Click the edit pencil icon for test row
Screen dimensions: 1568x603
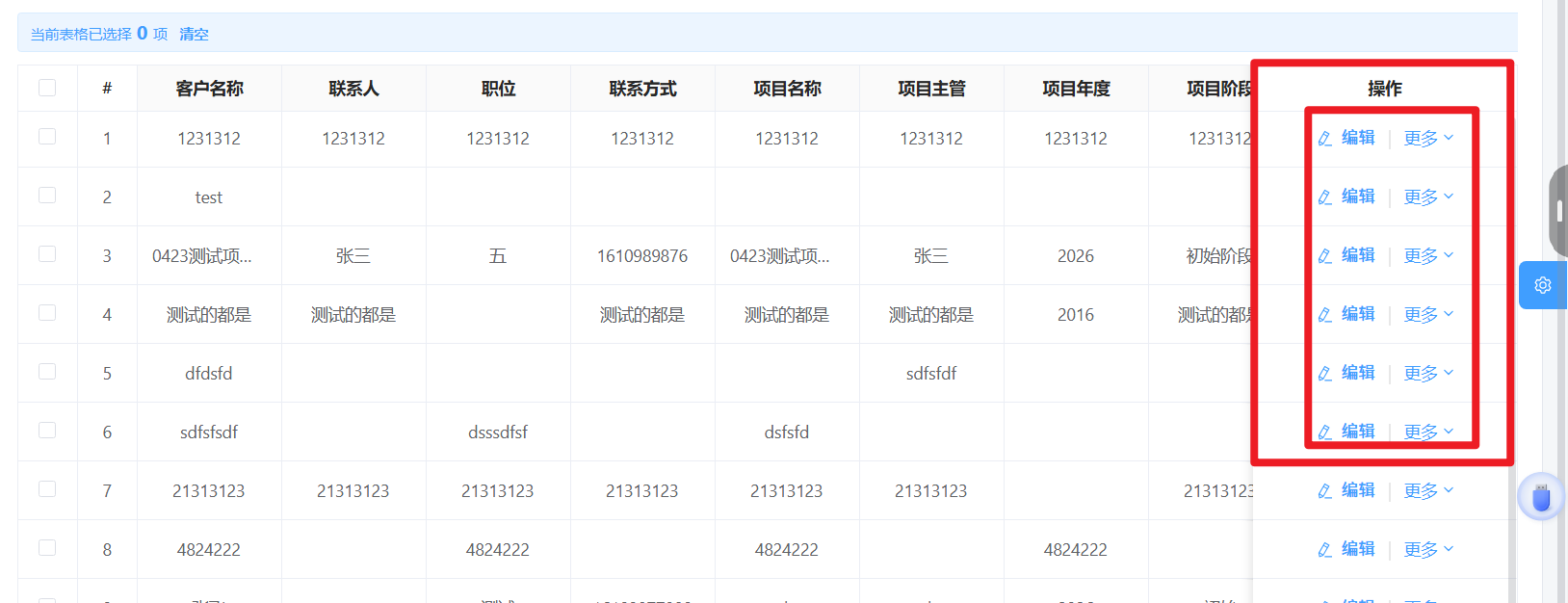pyautogui.click(x=1325, y=197)
